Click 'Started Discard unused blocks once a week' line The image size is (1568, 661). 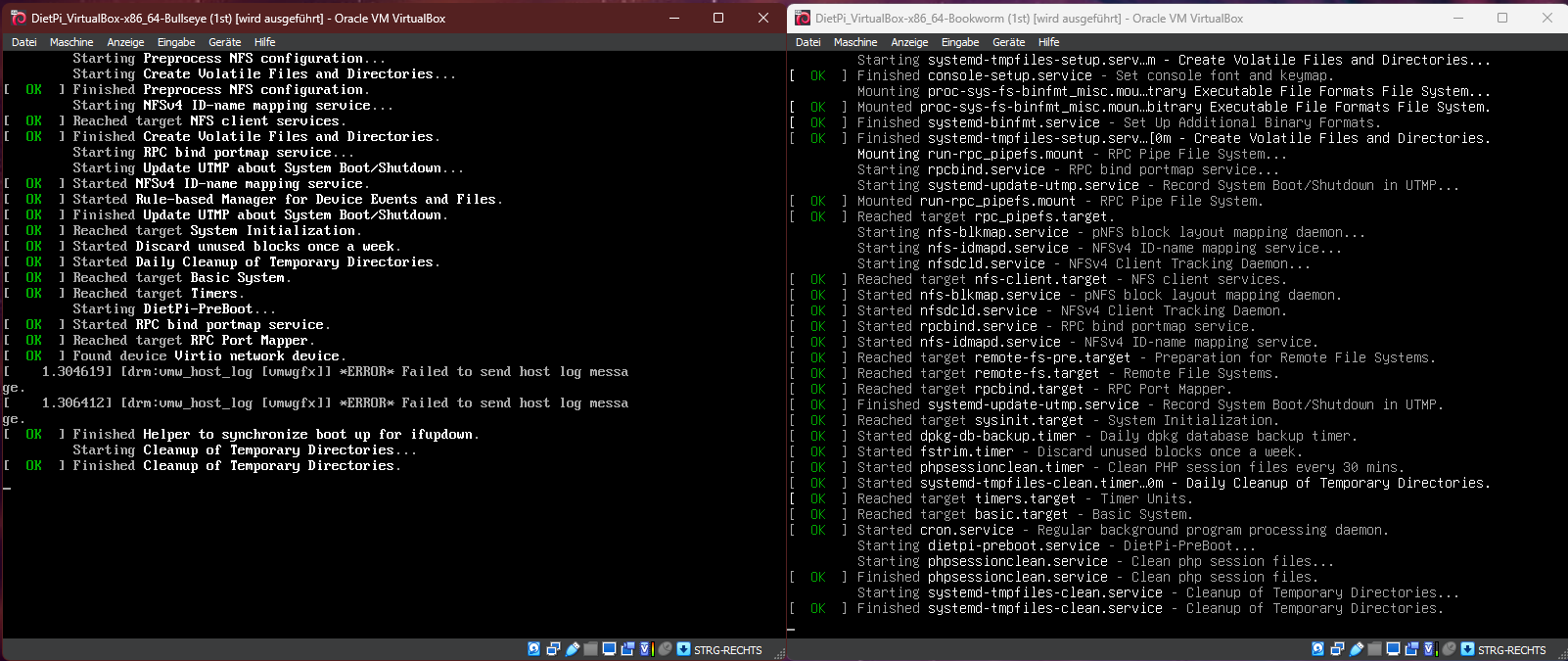pyautogui.click(x=203, y=246)
